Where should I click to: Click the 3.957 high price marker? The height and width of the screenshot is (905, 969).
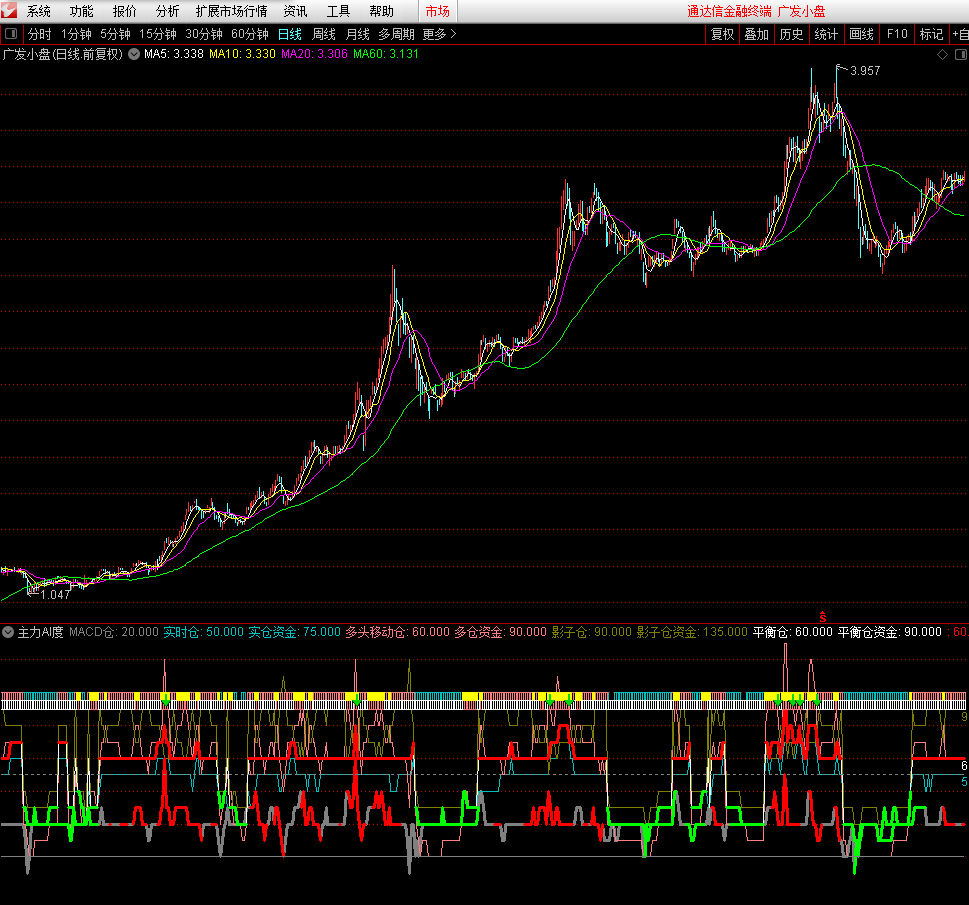point(865,70)
